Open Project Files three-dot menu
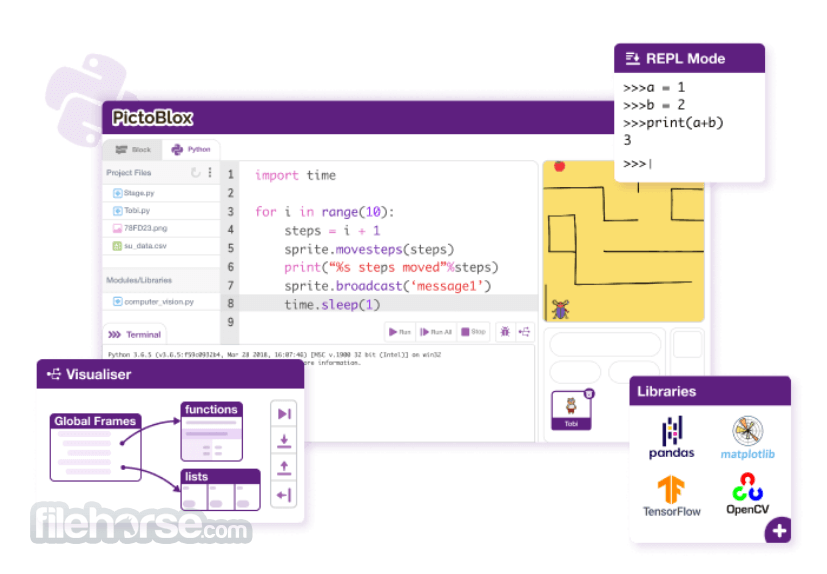 tap(210, 173)
